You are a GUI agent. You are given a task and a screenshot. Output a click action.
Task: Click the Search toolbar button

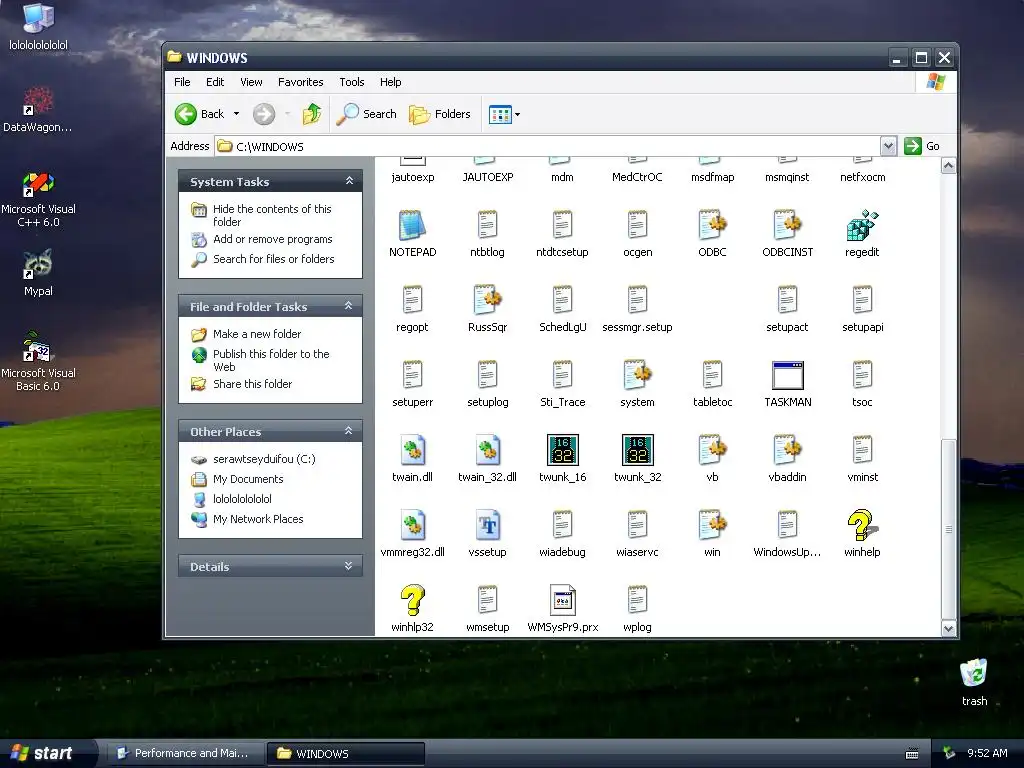pyautogui.click(x=366, y=114)
